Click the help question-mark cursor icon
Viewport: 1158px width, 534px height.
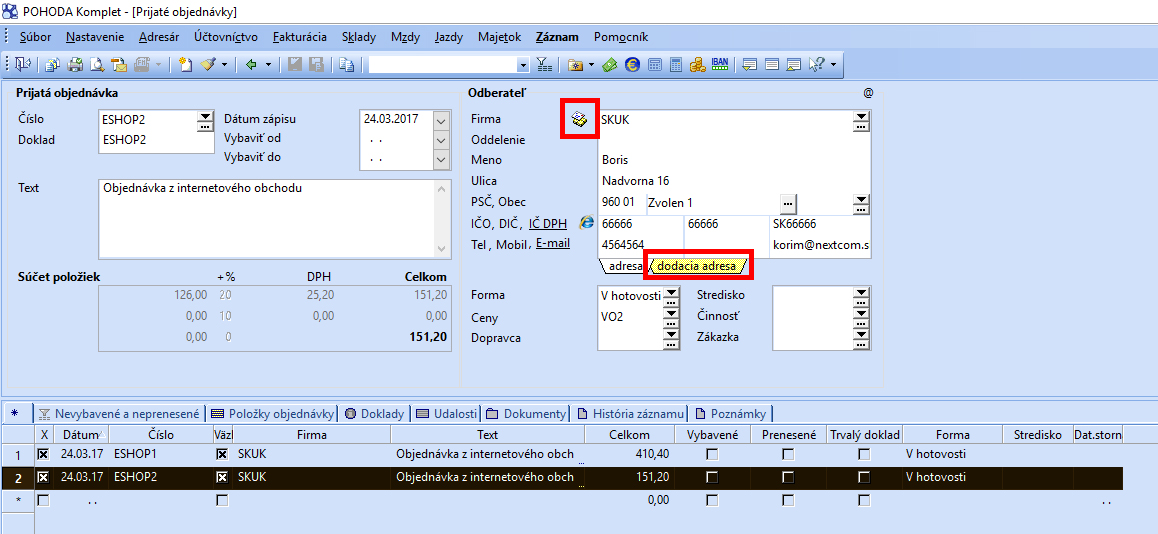pyautogui.click(x=817, y=64)
